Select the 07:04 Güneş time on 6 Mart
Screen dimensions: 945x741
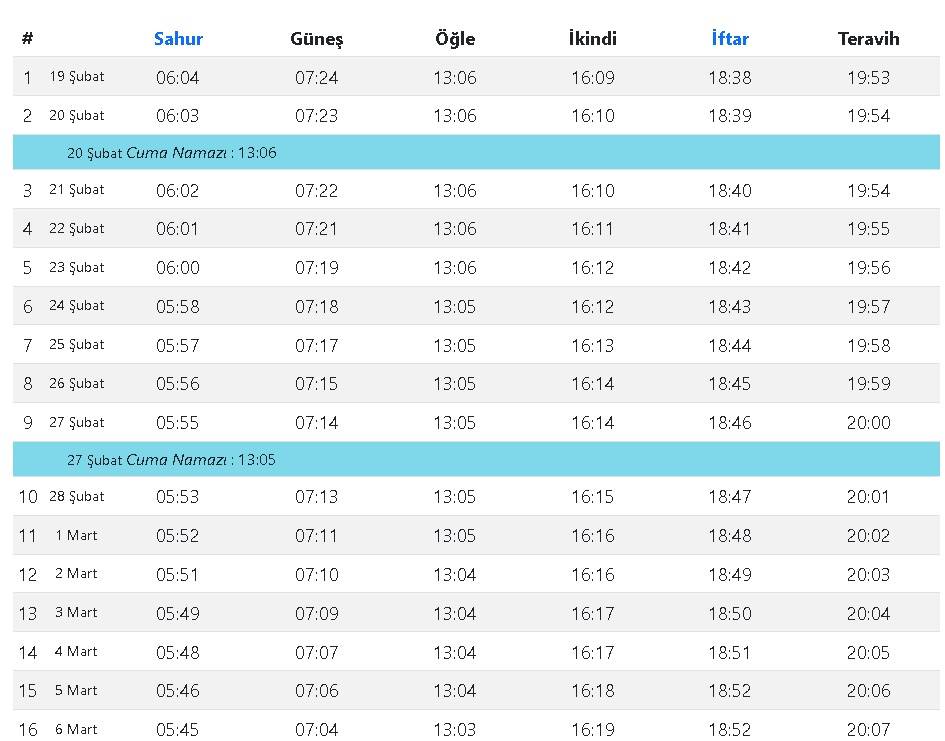(x=316, y=729)
